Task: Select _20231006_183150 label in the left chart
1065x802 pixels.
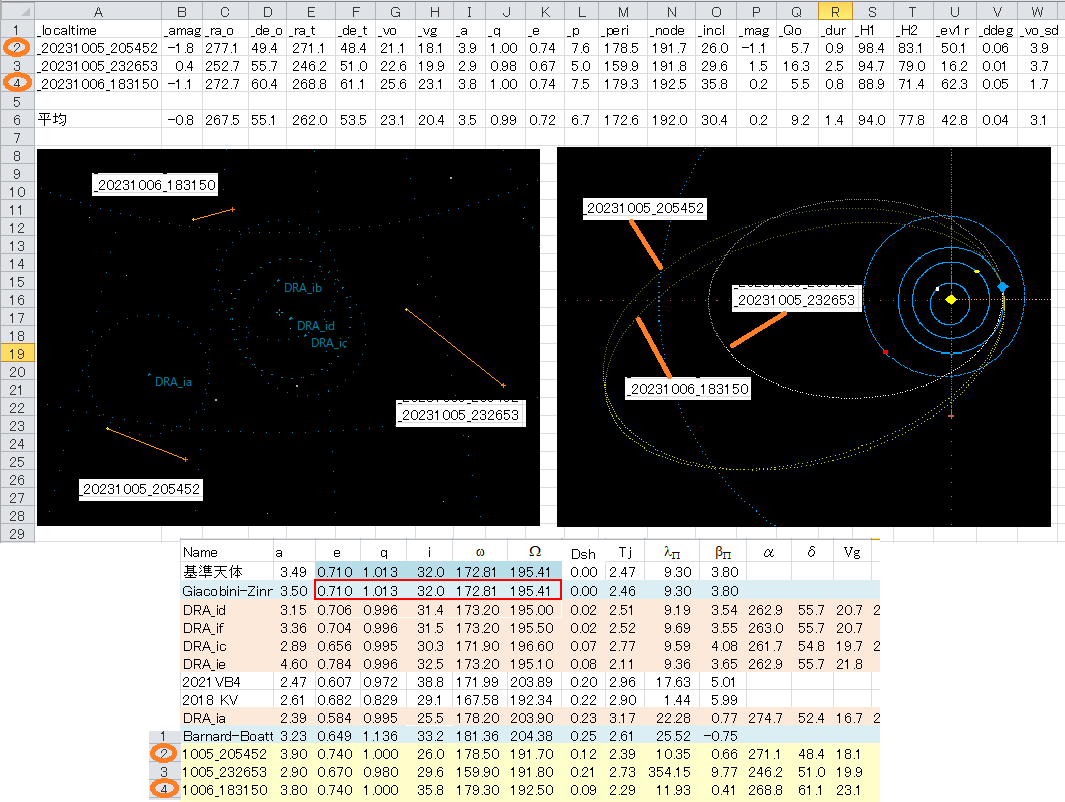Action: [155, 185]
